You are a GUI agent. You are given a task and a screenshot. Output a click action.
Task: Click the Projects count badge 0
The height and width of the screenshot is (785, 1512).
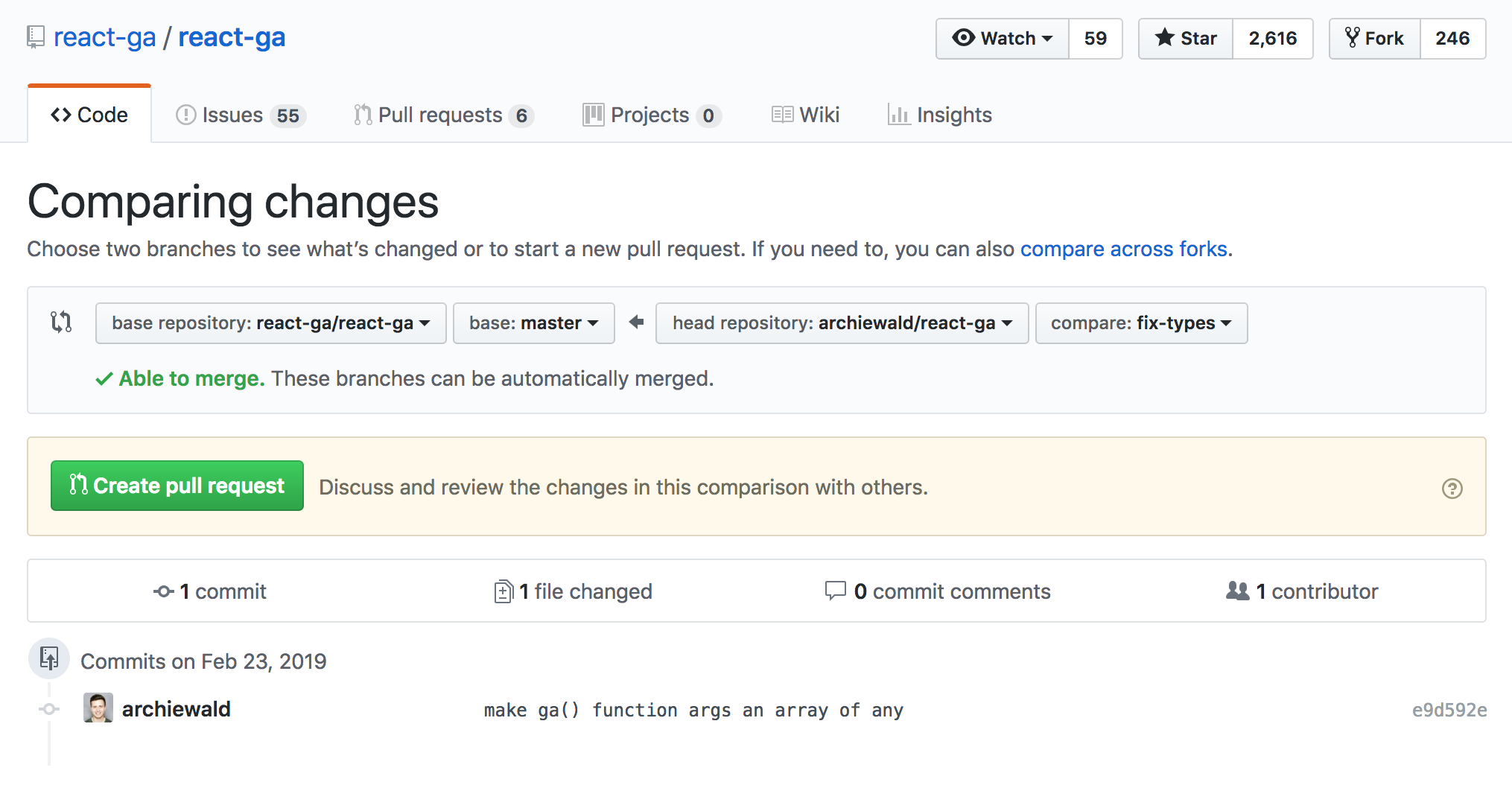pos(708,115)
